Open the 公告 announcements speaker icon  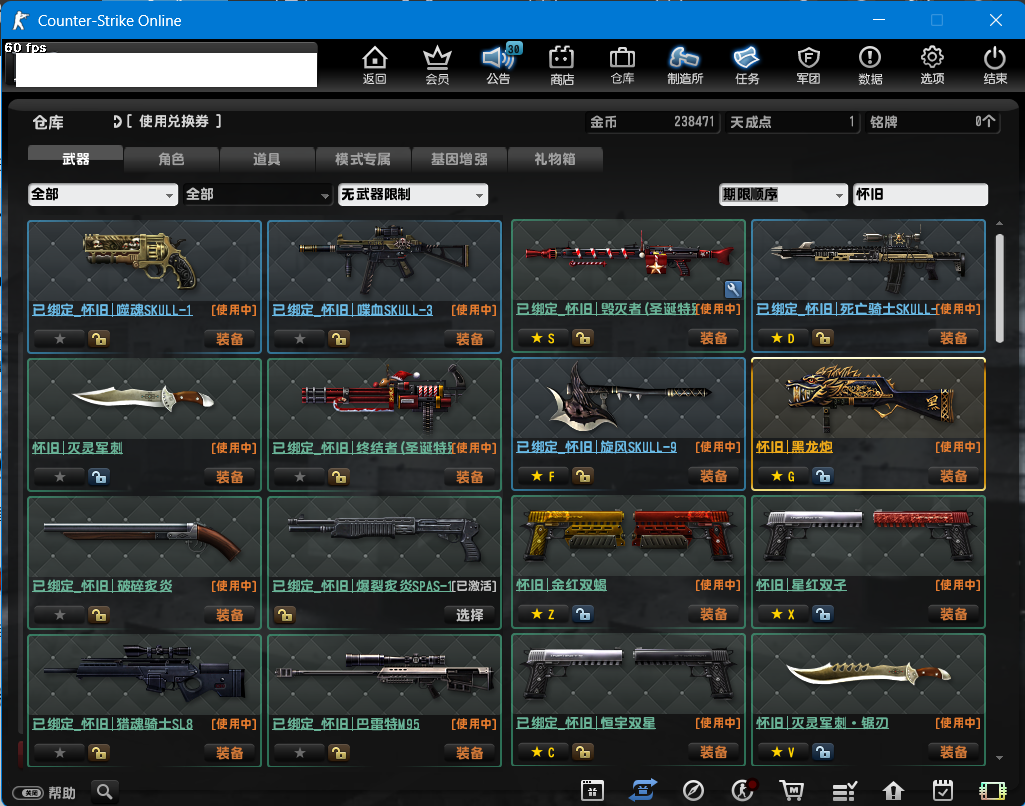(499, 65)
